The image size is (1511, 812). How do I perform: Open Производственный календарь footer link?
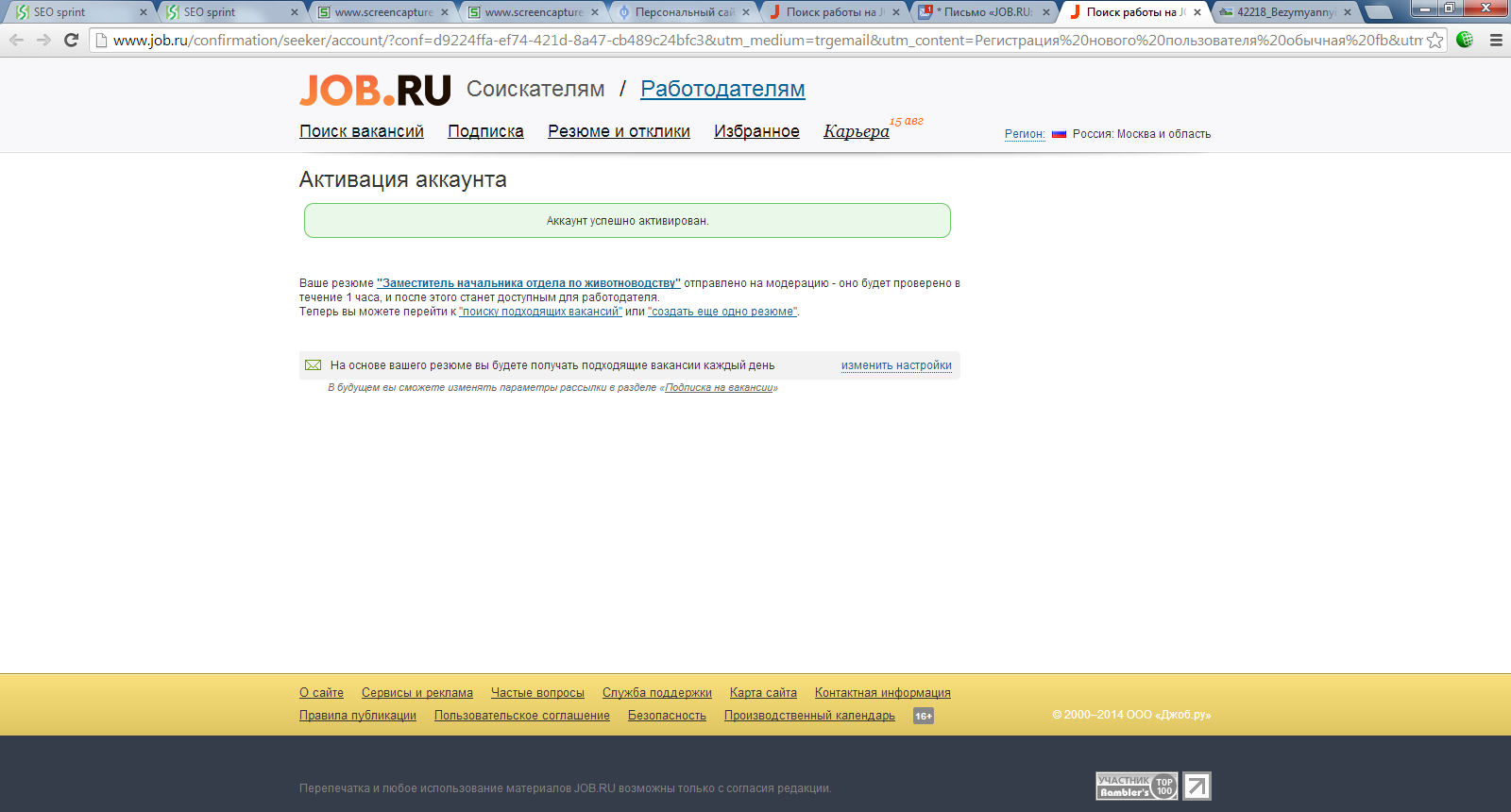pos(809,716)
